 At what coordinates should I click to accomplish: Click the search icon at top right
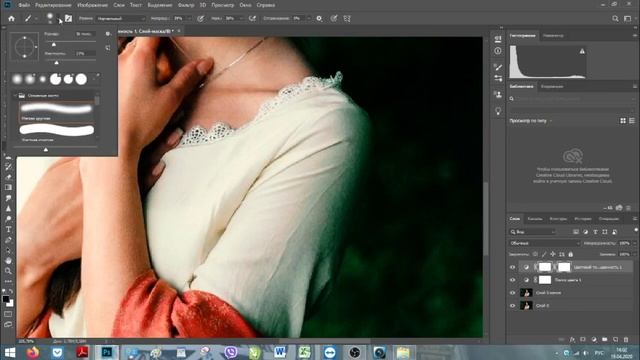click(615, 18)
